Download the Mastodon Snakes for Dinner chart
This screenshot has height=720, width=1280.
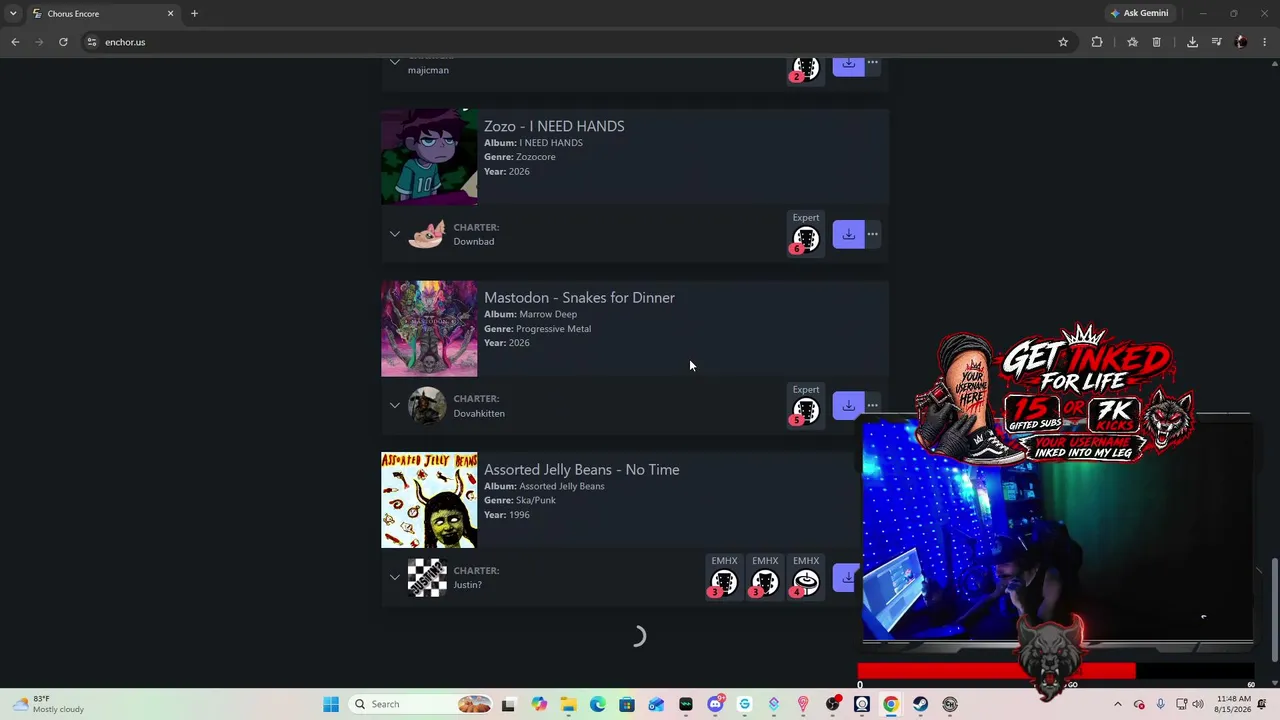coord(848,405)
